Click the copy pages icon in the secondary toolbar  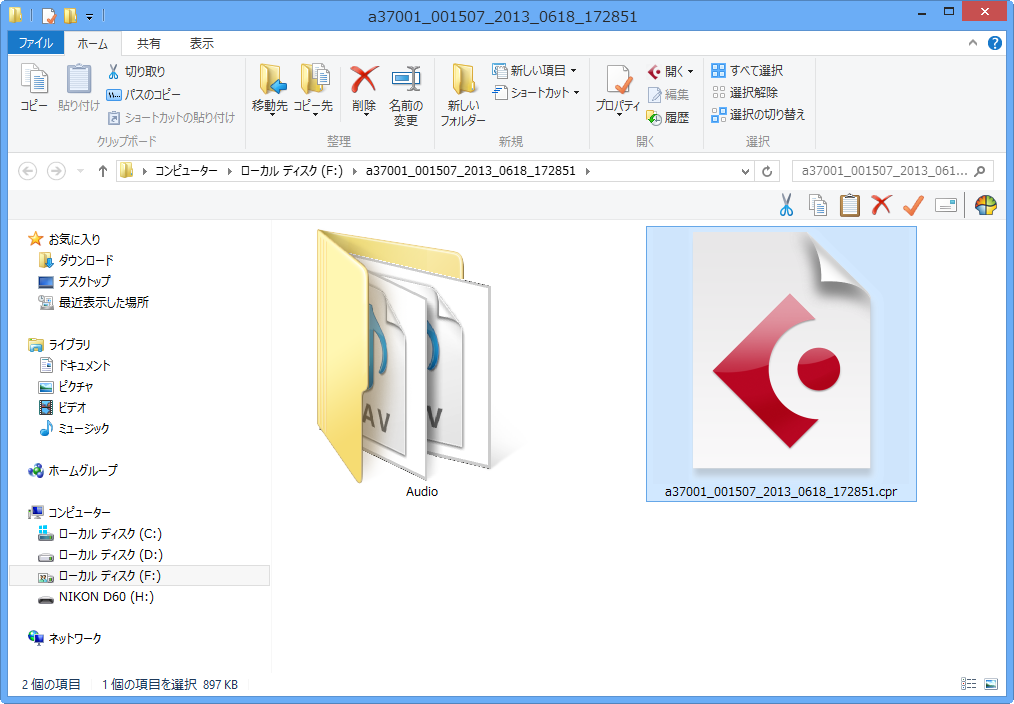(817, 206)
